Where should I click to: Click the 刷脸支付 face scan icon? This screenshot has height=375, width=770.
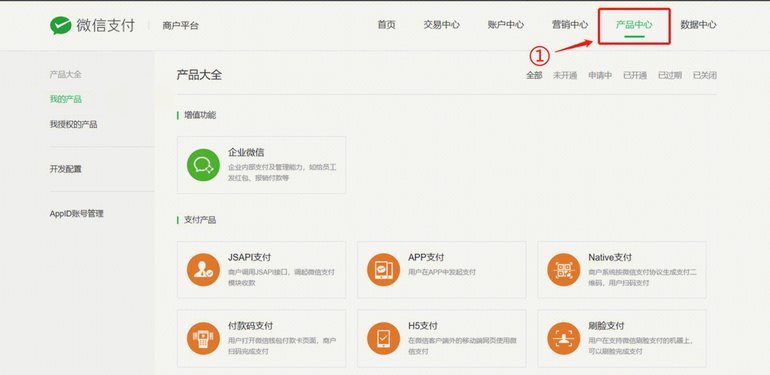564,338
